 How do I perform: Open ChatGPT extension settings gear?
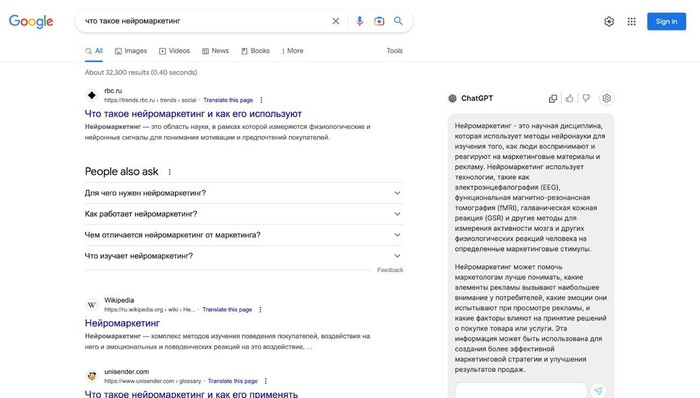606,98
